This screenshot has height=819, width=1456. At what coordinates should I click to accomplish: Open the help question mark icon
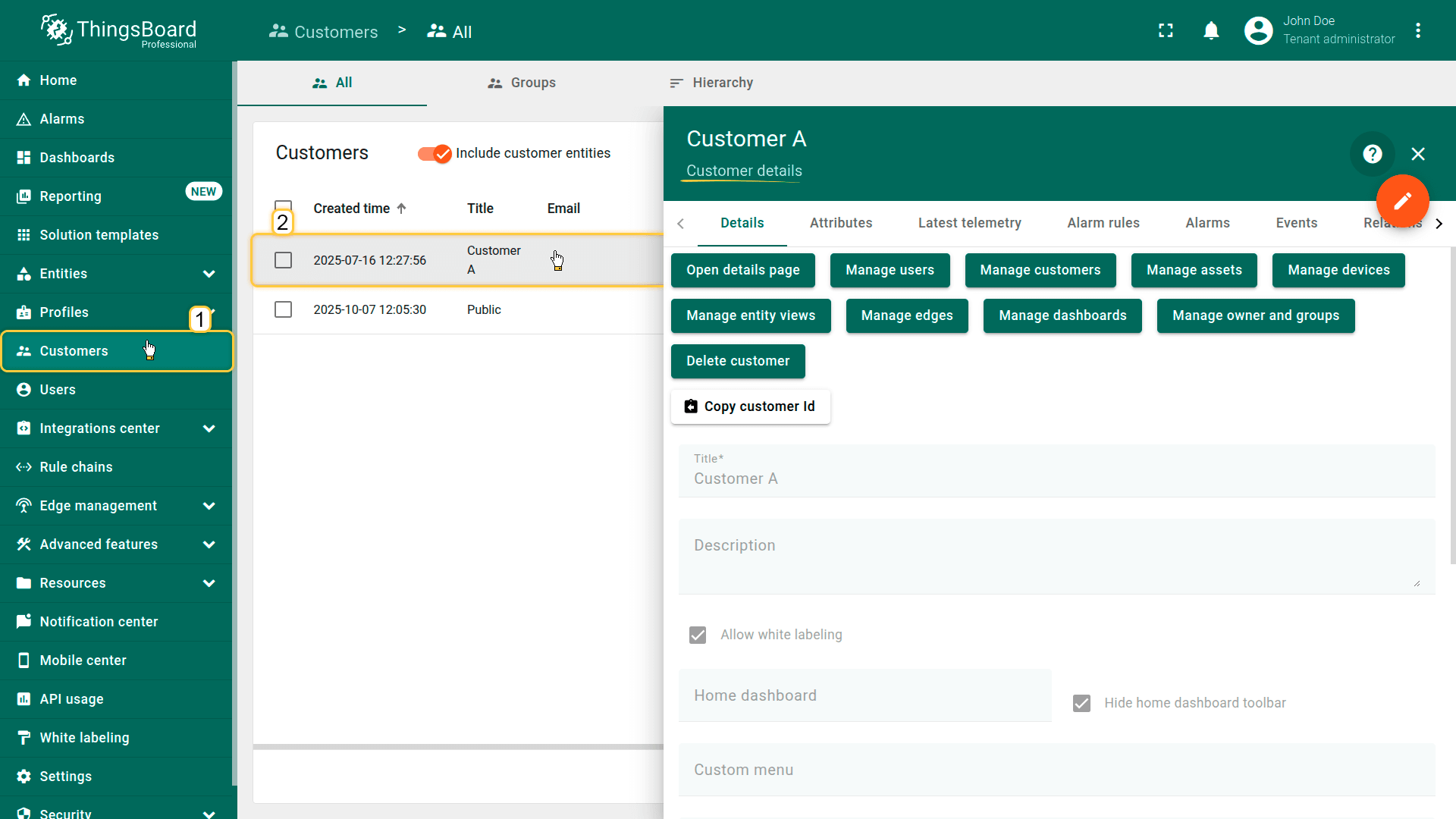[x=1372, y=154]
